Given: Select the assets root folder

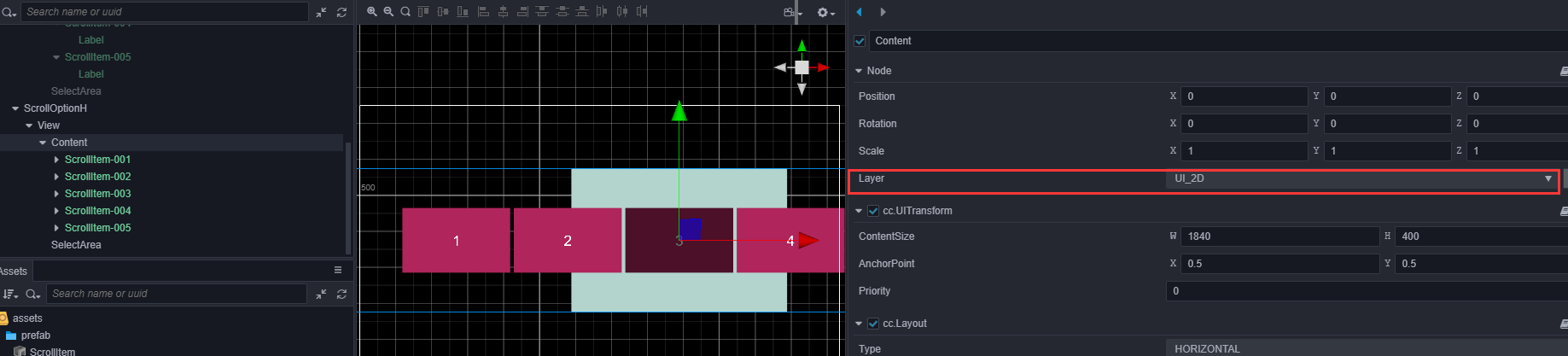Looking at the screenshot, I should (x=27, y=318).
